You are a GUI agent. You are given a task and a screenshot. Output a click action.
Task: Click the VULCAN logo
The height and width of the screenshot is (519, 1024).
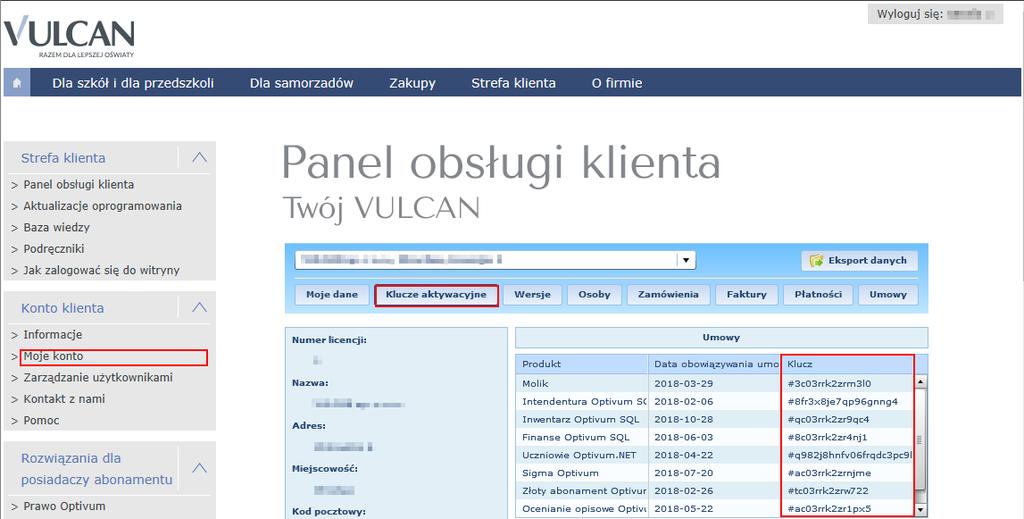(69, 37)
